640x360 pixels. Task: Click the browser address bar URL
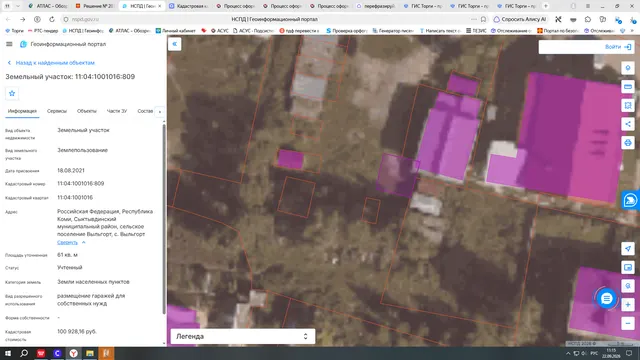point(85,19)
